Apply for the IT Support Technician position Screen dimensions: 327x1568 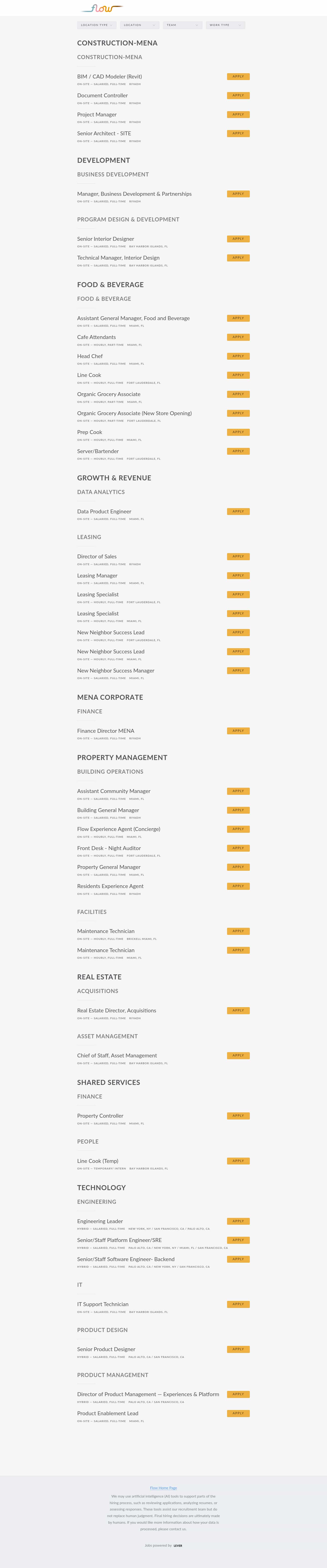238,1304
